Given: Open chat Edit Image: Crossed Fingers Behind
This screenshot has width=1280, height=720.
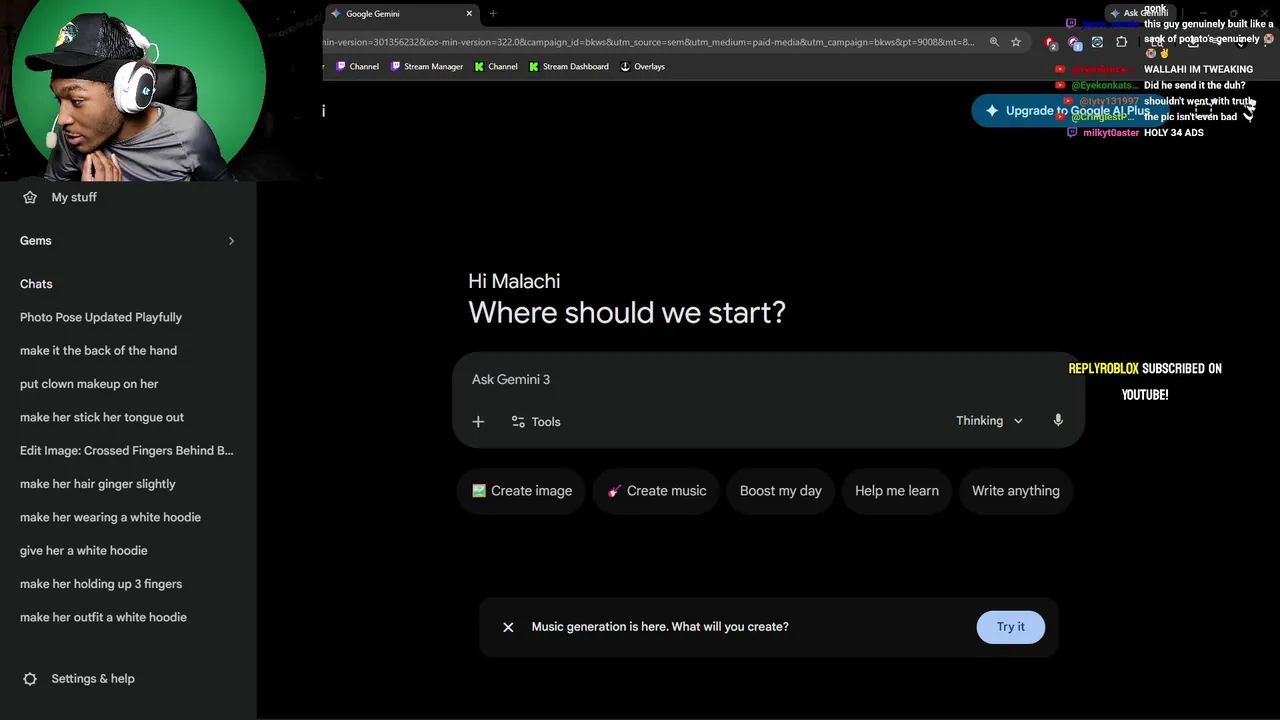Looking at the screenshot, I should tap(127, 451).
